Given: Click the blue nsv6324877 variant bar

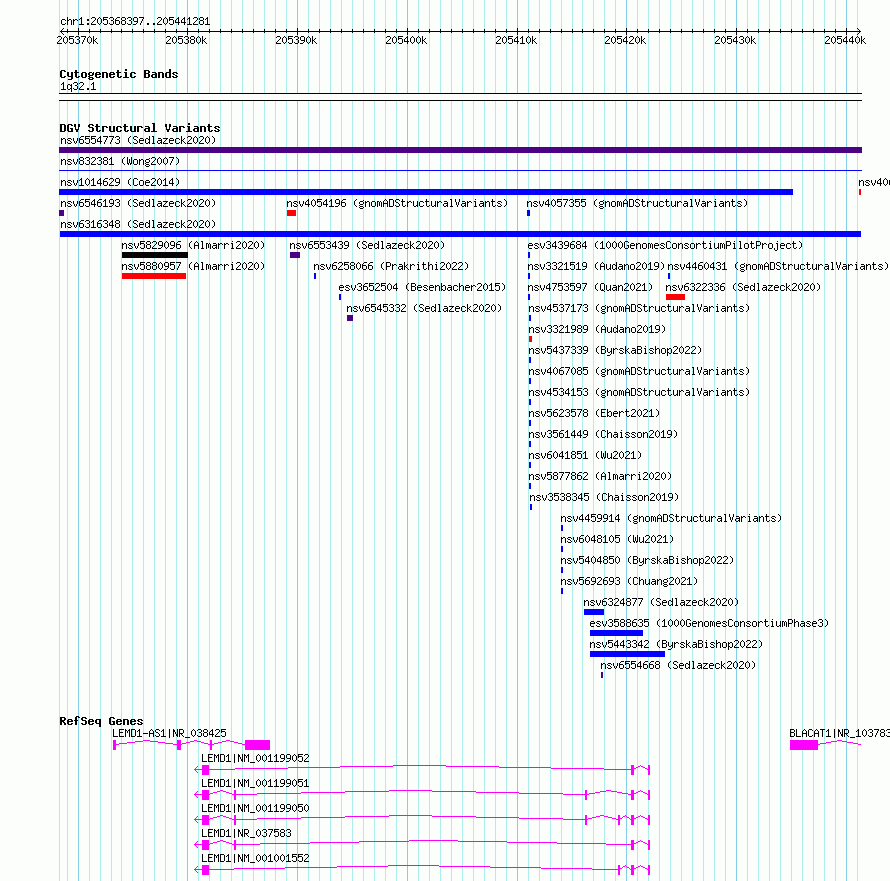Looking at the screenshot, I should (x=594, y=612).
